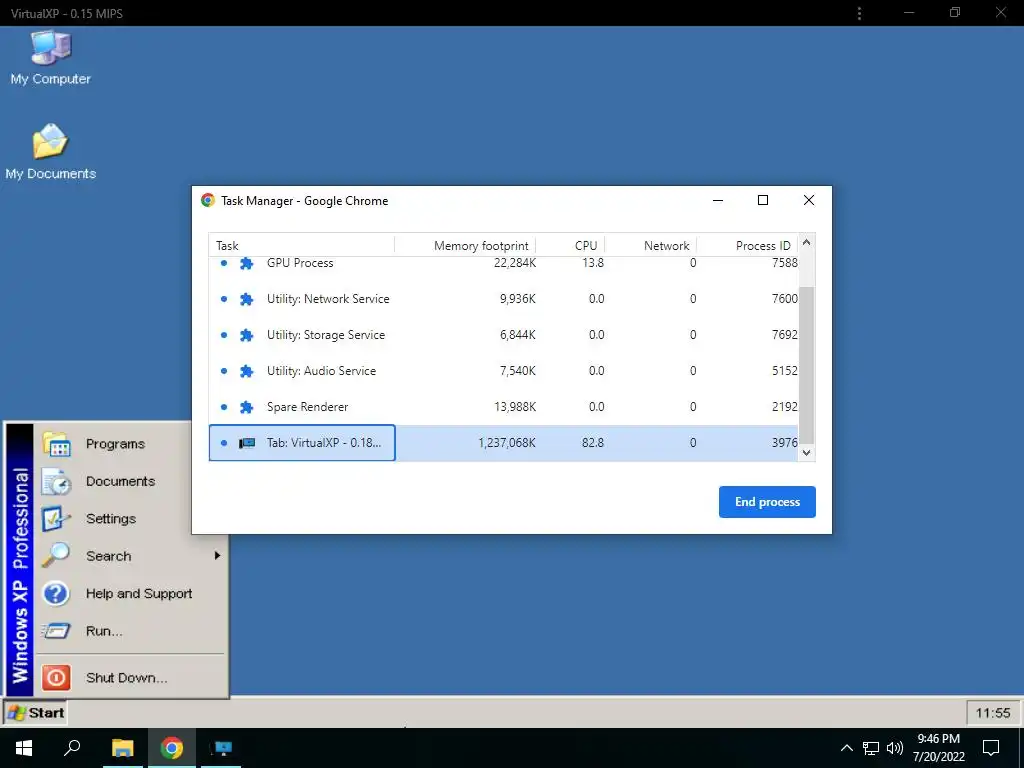Click the Chrome logo in Task Manager title
1024x768 pixels.
coord(208,200)
